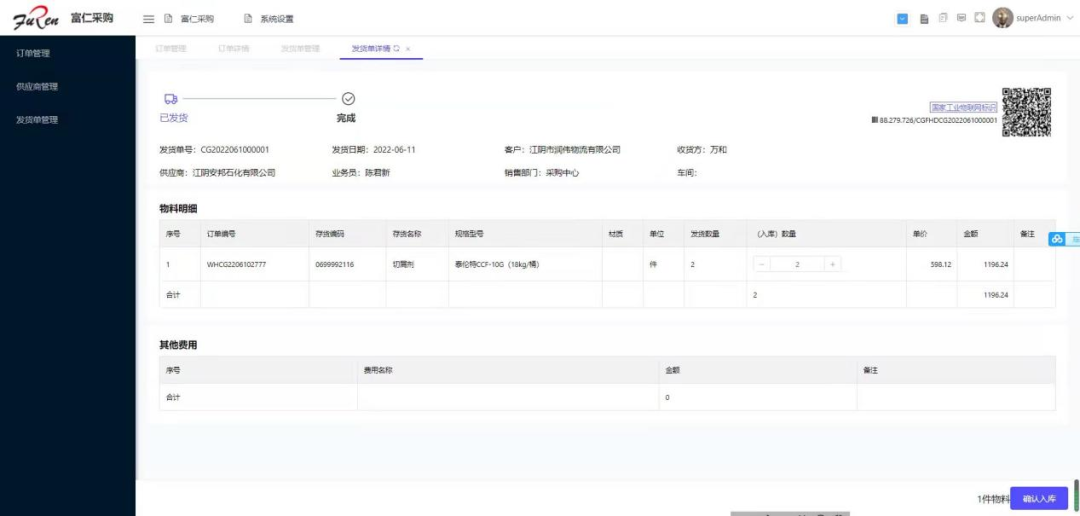The height and width of the screenshot is (516, 1080).
Task: Click supplier 江阴安邦石化有限公司
Action: (233, 173)
